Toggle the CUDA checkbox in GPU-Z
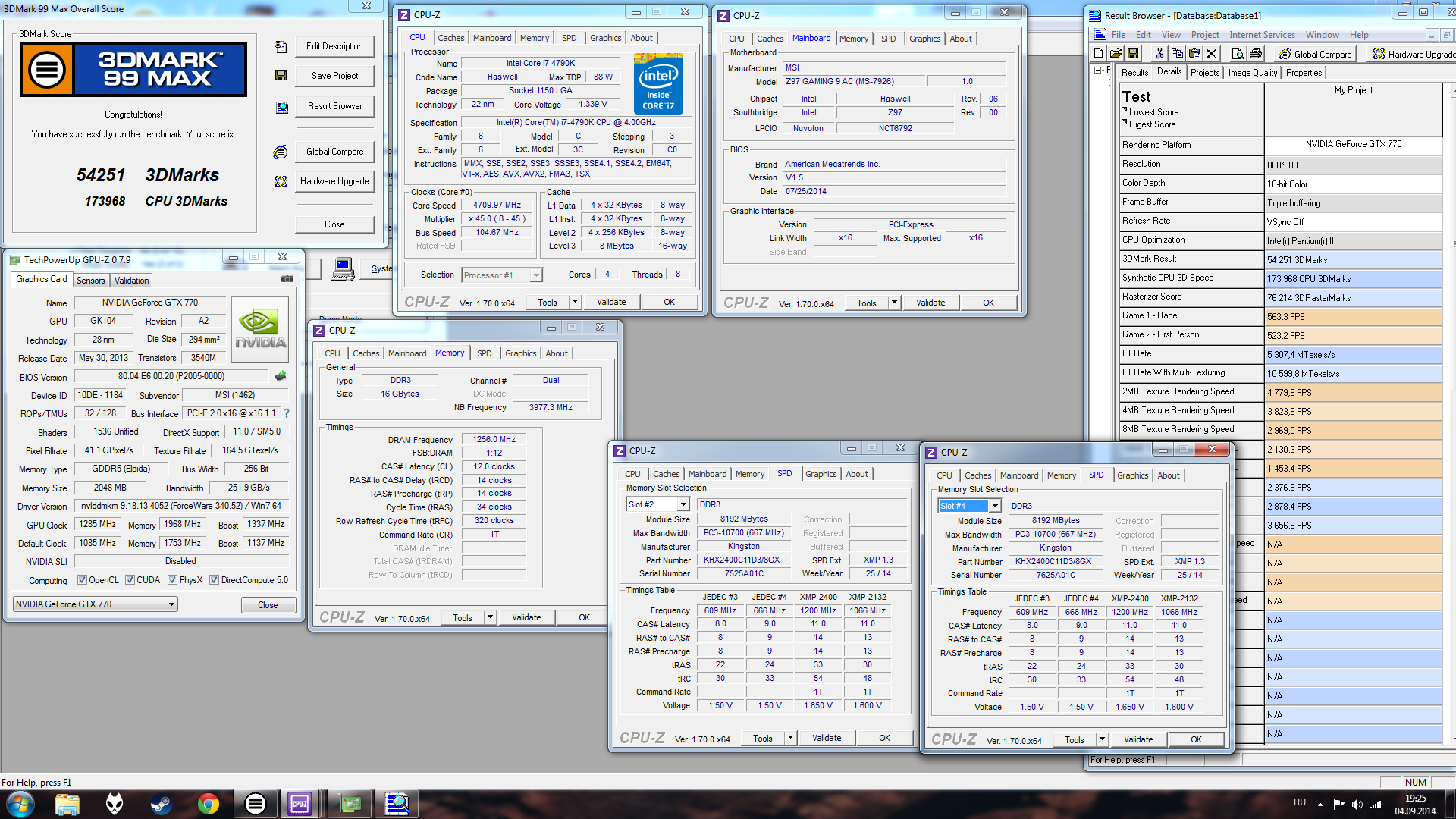 coord(130,580)
